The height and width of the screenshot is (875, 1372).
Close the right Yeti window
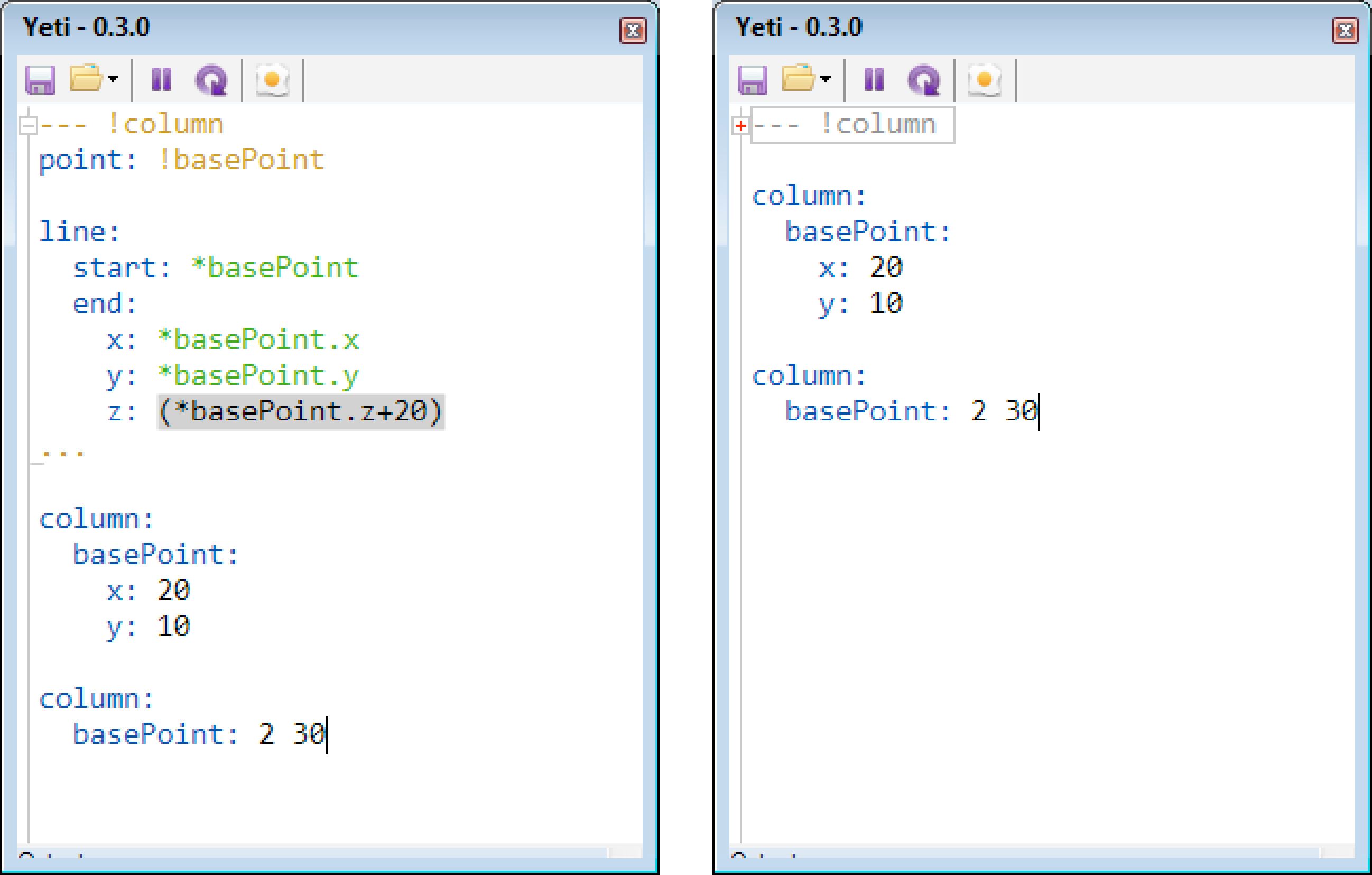1346,31
